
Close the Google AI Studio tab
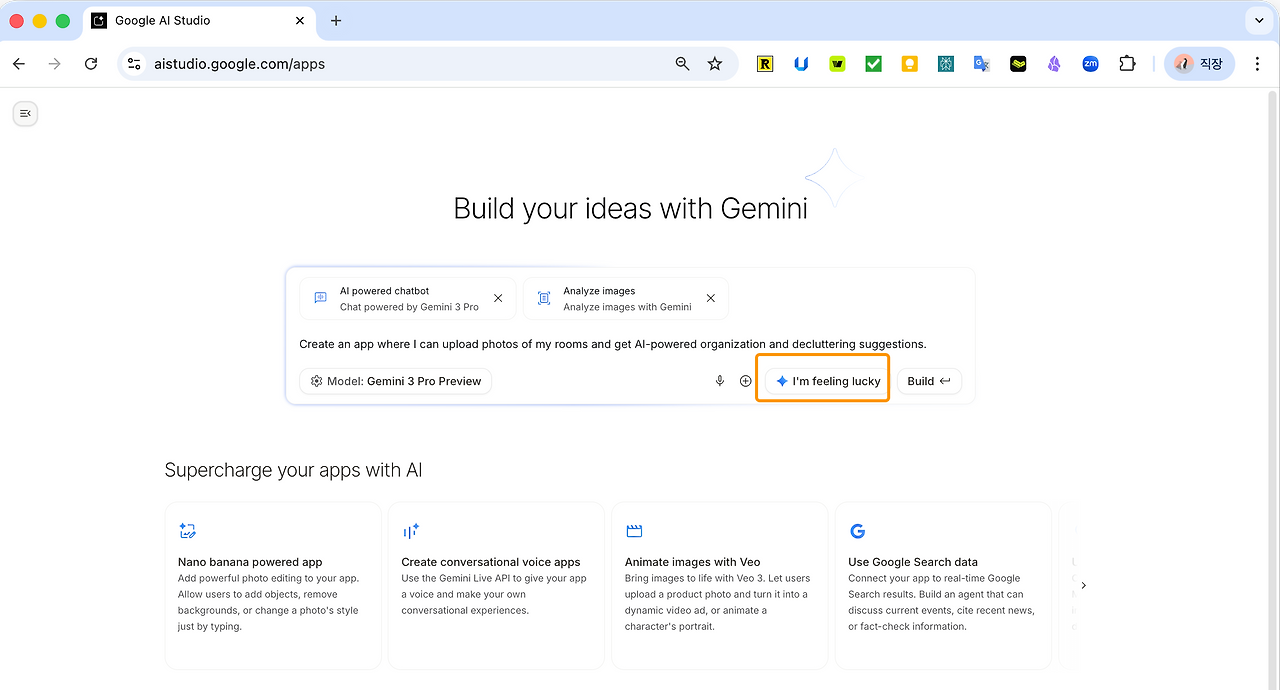[300, 21]
